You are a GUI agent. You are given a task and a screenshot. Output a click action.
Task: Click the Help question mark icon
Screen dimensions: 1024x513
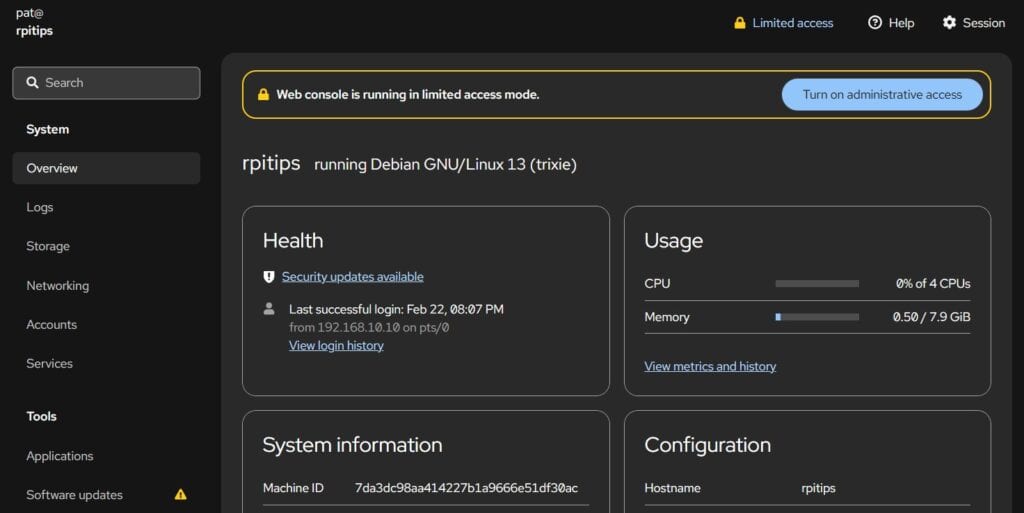[x=875, y=23]
